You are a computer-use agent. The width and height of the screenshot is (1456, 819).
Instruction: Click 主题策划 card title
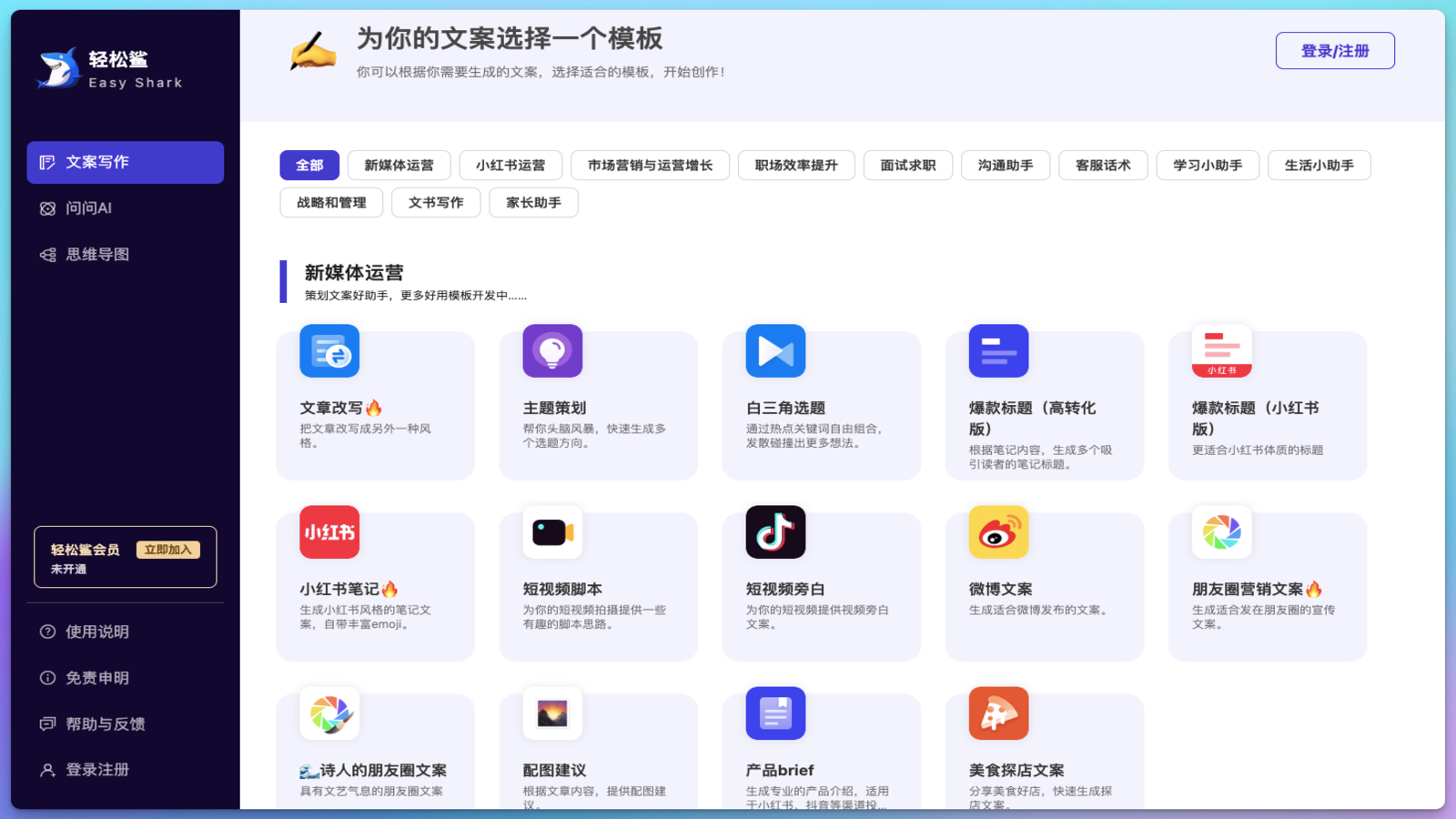click(554, 408)
